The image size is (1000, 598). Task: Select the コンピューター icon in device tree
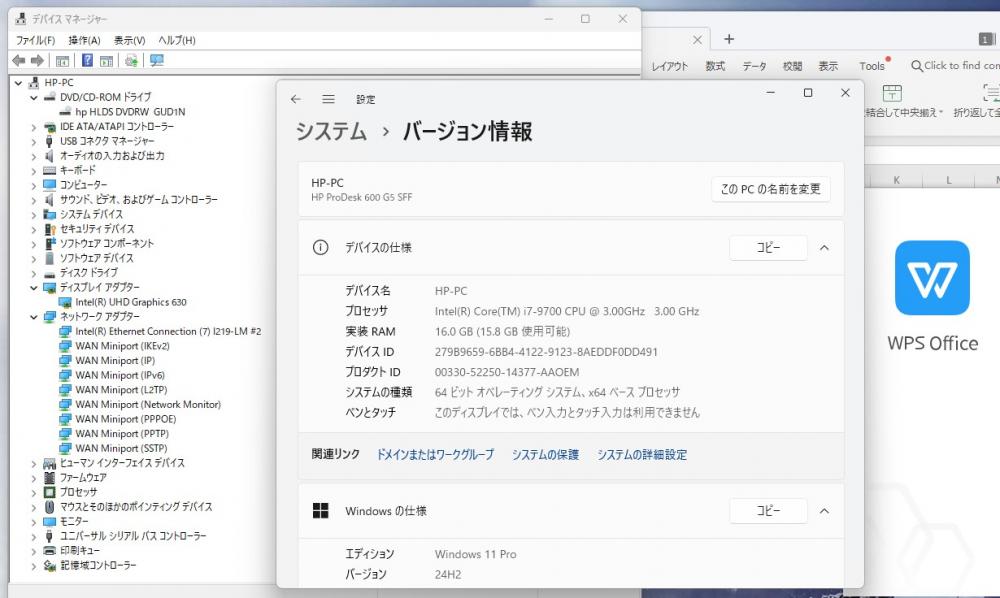click(49, 185)
